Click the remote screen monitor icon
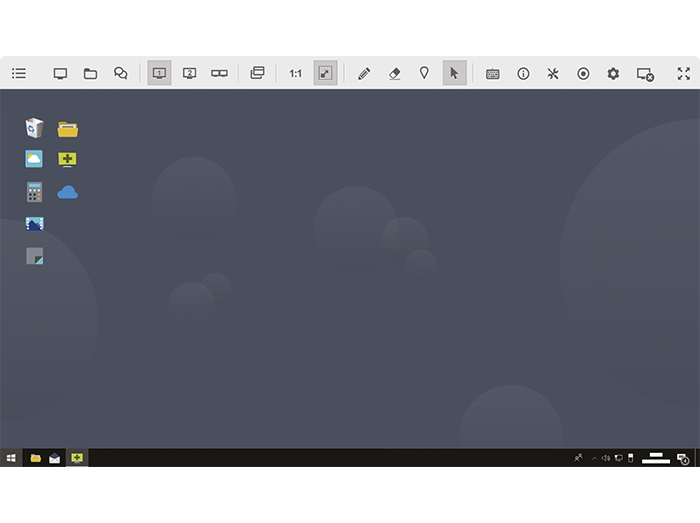 pyautogui.click(x=60, y=73)
